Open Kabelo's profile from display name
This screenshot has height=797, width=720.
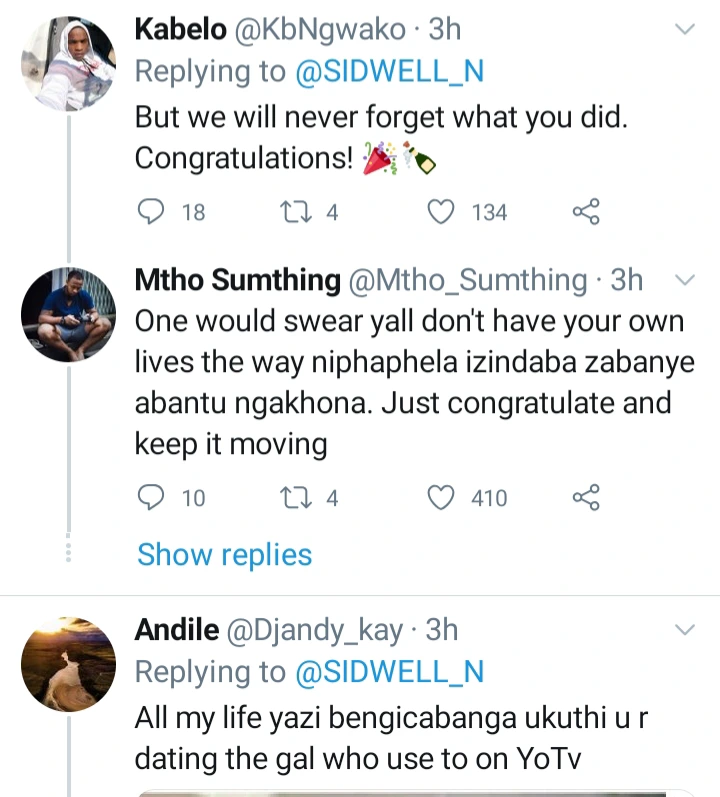178,30
